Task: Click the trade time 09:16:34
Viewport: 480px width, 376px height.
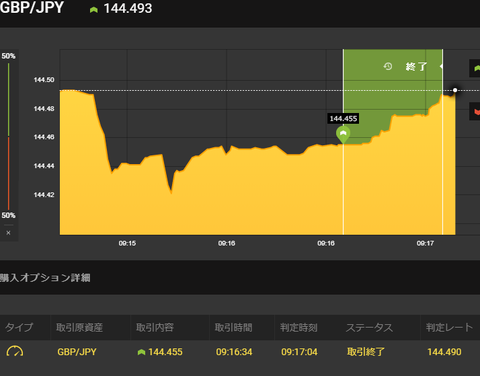Action: [x=234, y=352]
